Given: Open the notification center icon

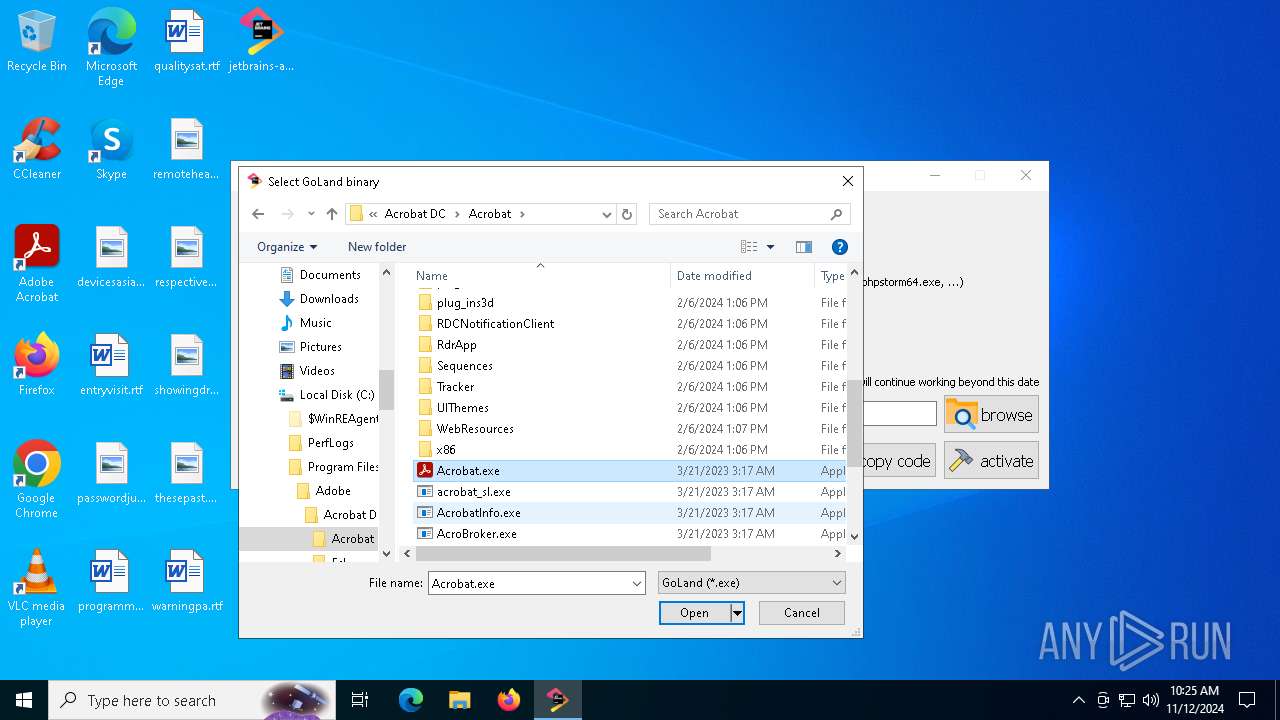Looking at the screenshot, I should 1247,700.
